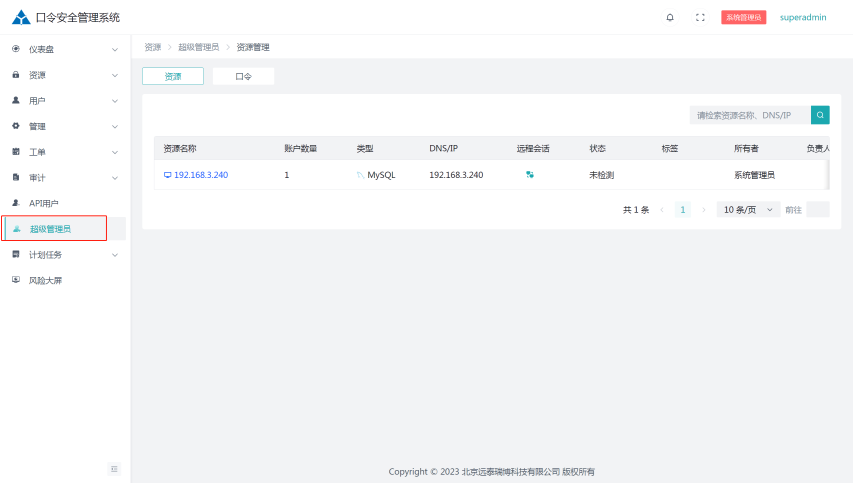The image size is (853, 483).
Task: Expand the 计划任务 menu
Action: 64,255
